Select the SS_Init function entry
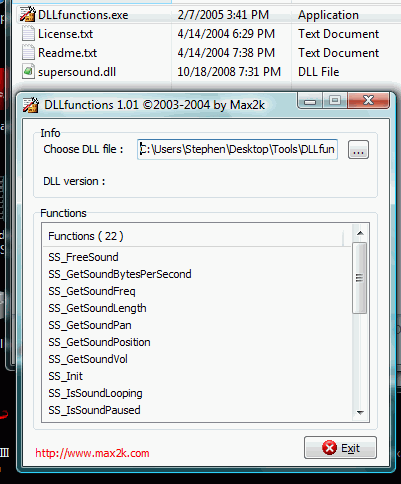The image size is (401, 484). (66, 376)
